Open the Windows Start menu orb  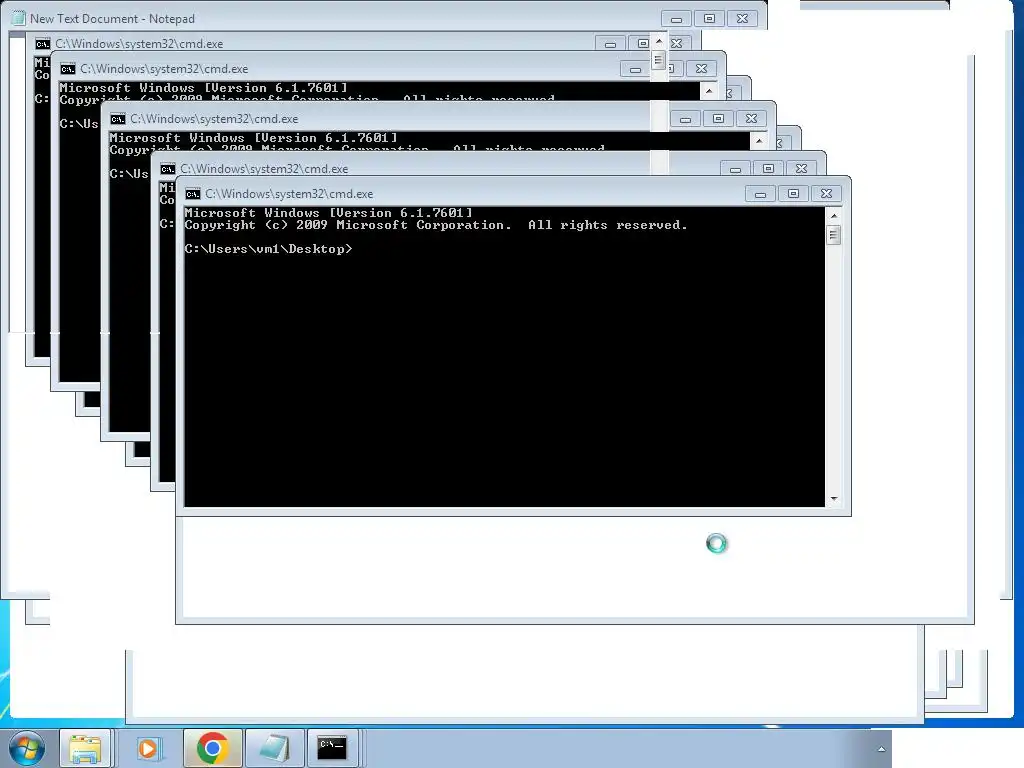(x=27, y=748)
